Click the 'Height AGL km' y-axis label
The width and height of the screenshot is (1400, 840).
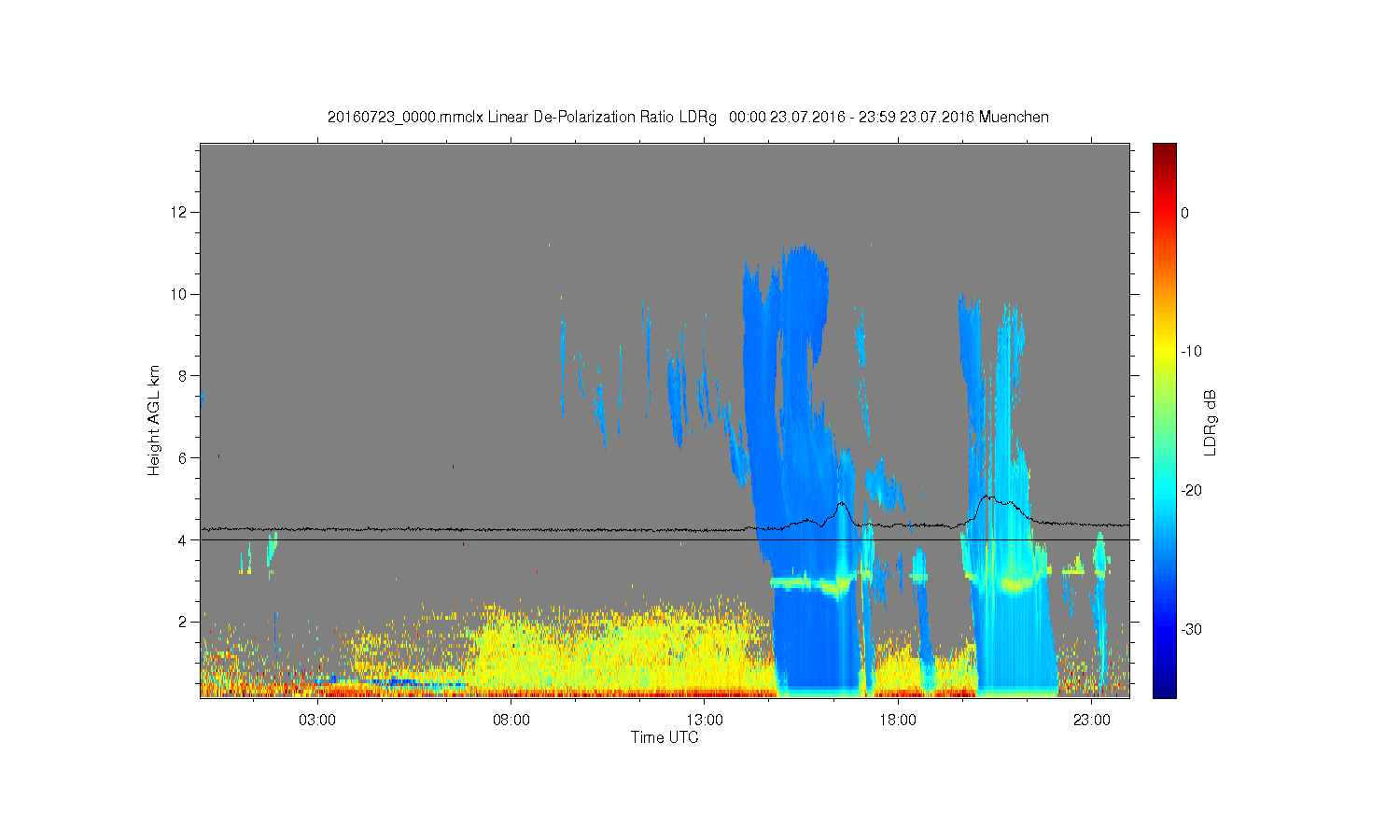click(154, 420)
